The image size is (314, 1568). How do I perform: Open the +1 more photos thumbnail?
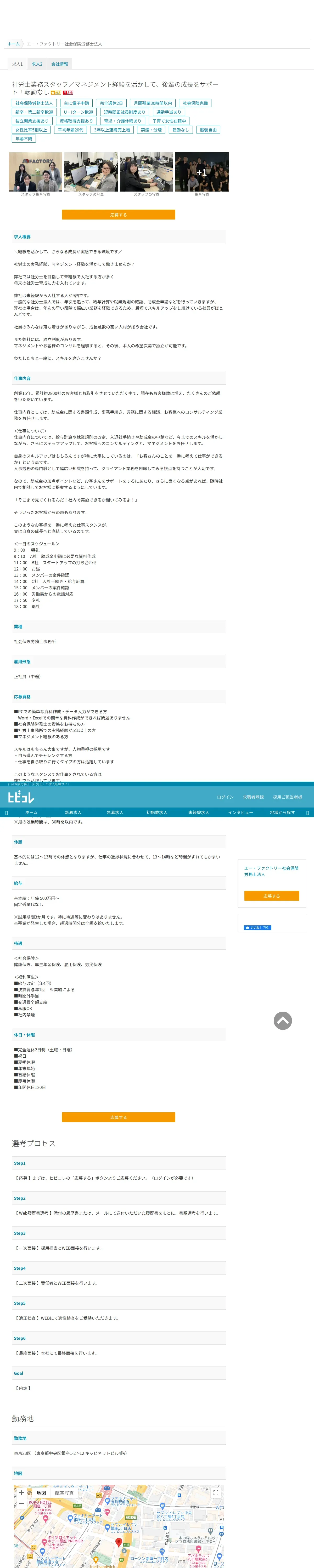click(202, 172)
